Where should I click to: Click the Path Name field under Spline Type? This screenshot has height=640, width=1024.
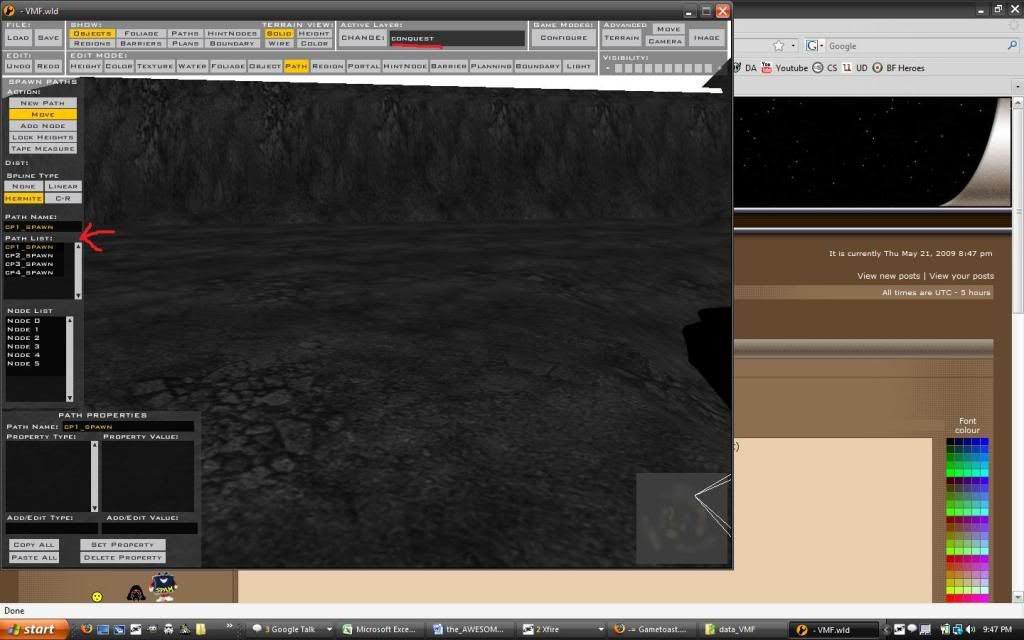pos(42,227)
